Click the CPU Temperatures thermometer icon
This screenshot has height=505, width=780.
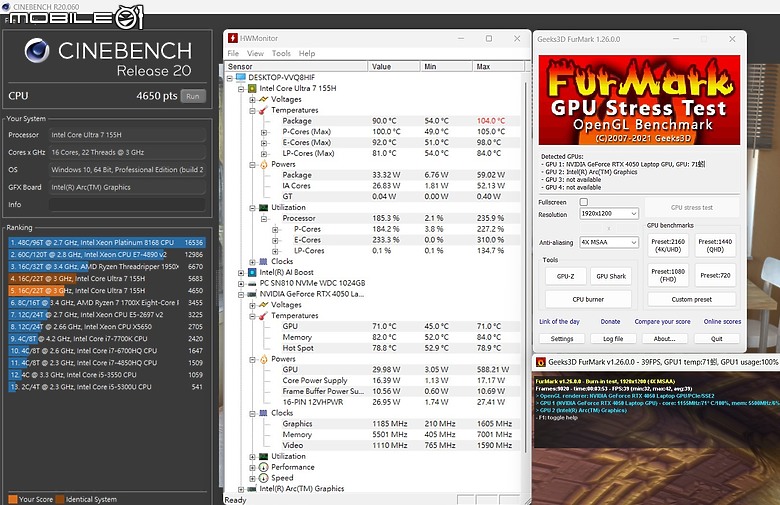[x=264, y=110]
